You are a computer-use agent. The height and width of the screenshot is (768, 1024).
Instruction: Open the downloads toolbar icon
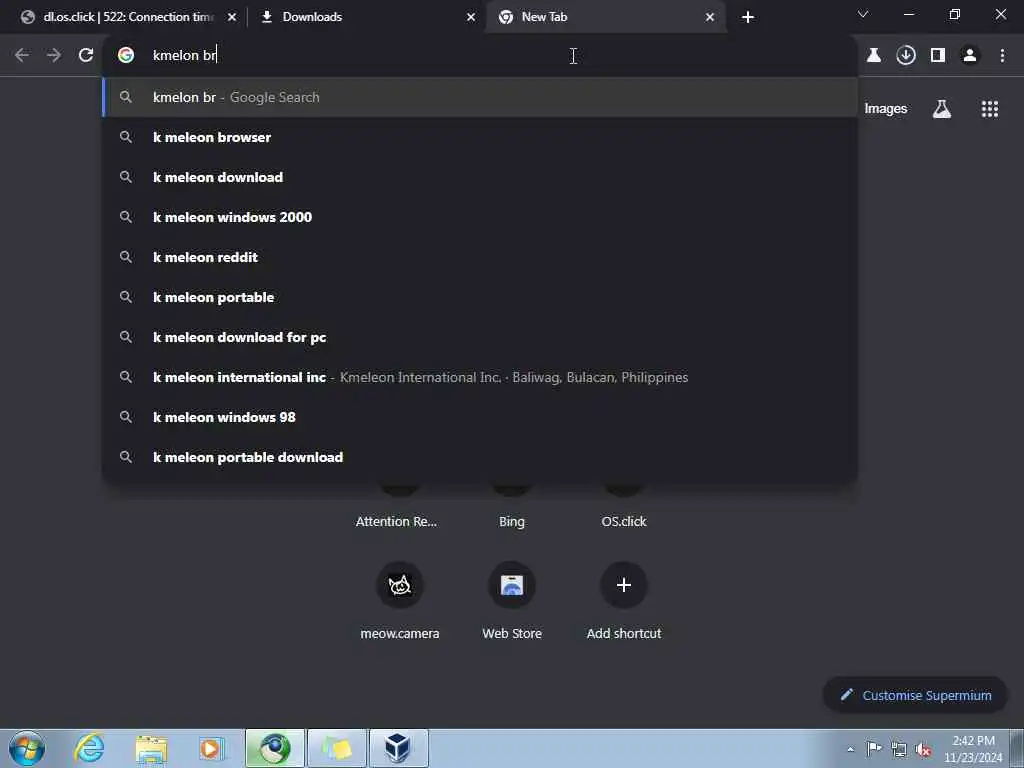tap(906, 56)
